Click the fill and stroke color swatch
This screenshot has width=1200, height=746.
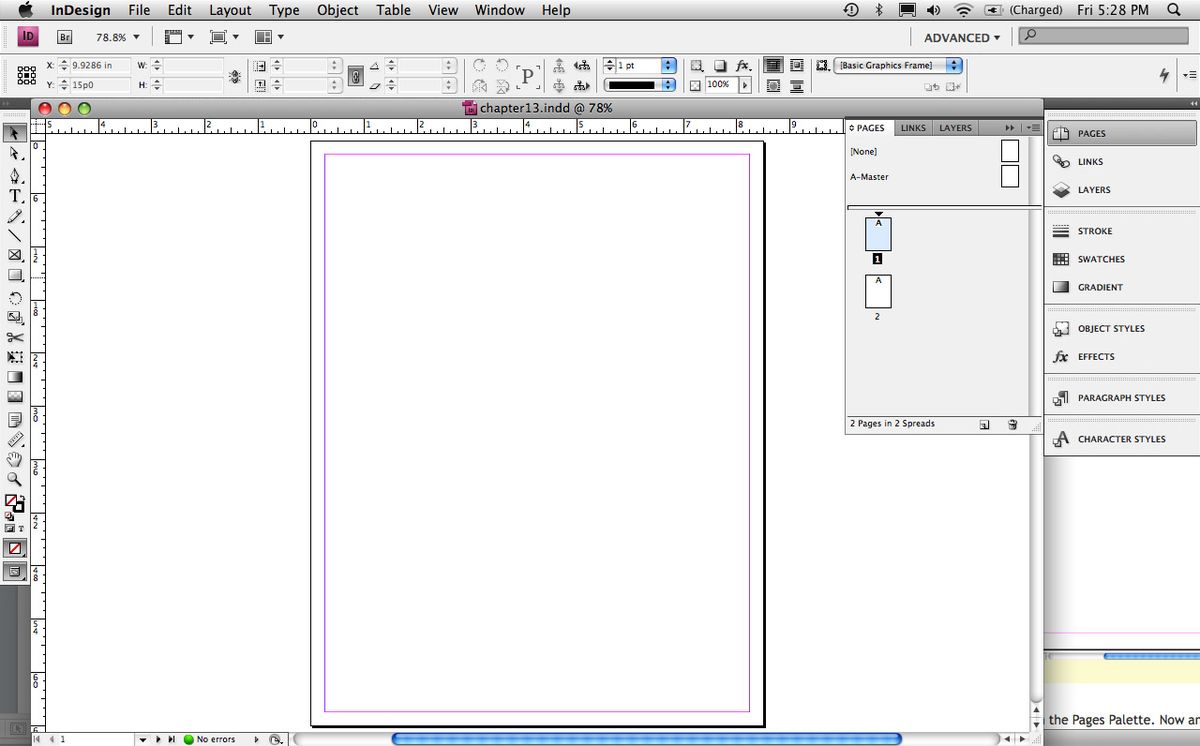[x=13, y=502]
